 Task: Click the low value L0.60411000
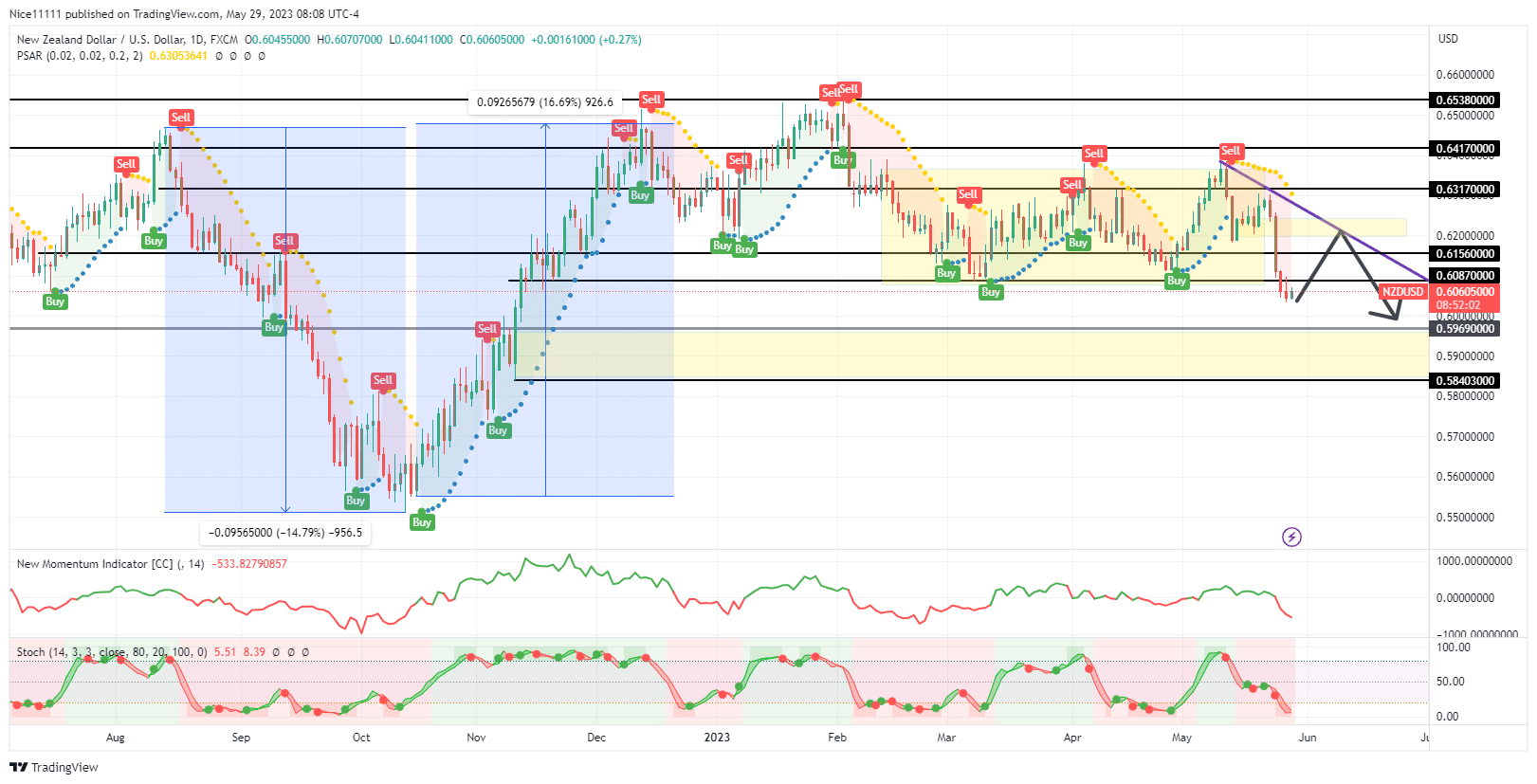point(421,40)
